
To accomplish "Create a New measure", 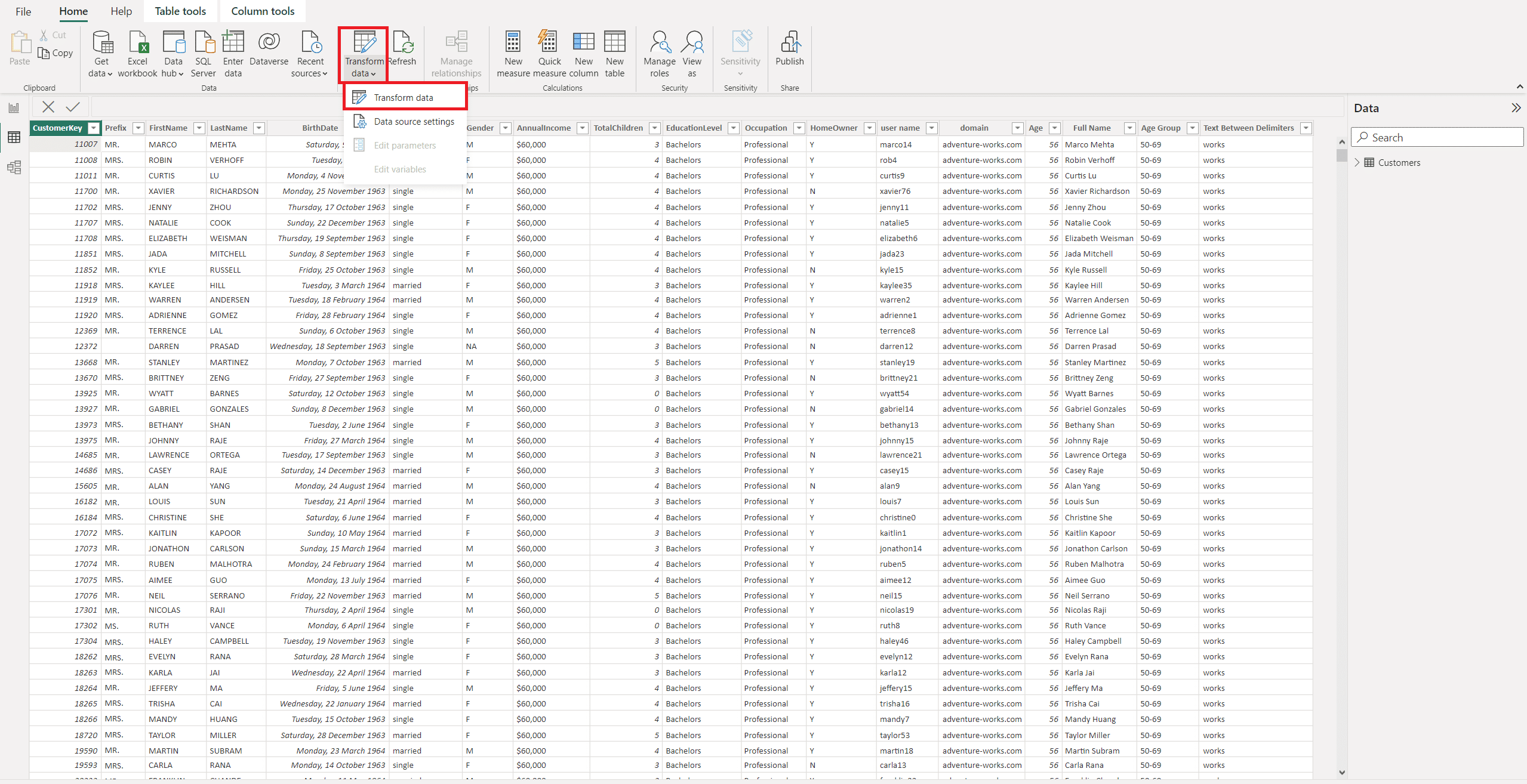I will tap(512, 53).
